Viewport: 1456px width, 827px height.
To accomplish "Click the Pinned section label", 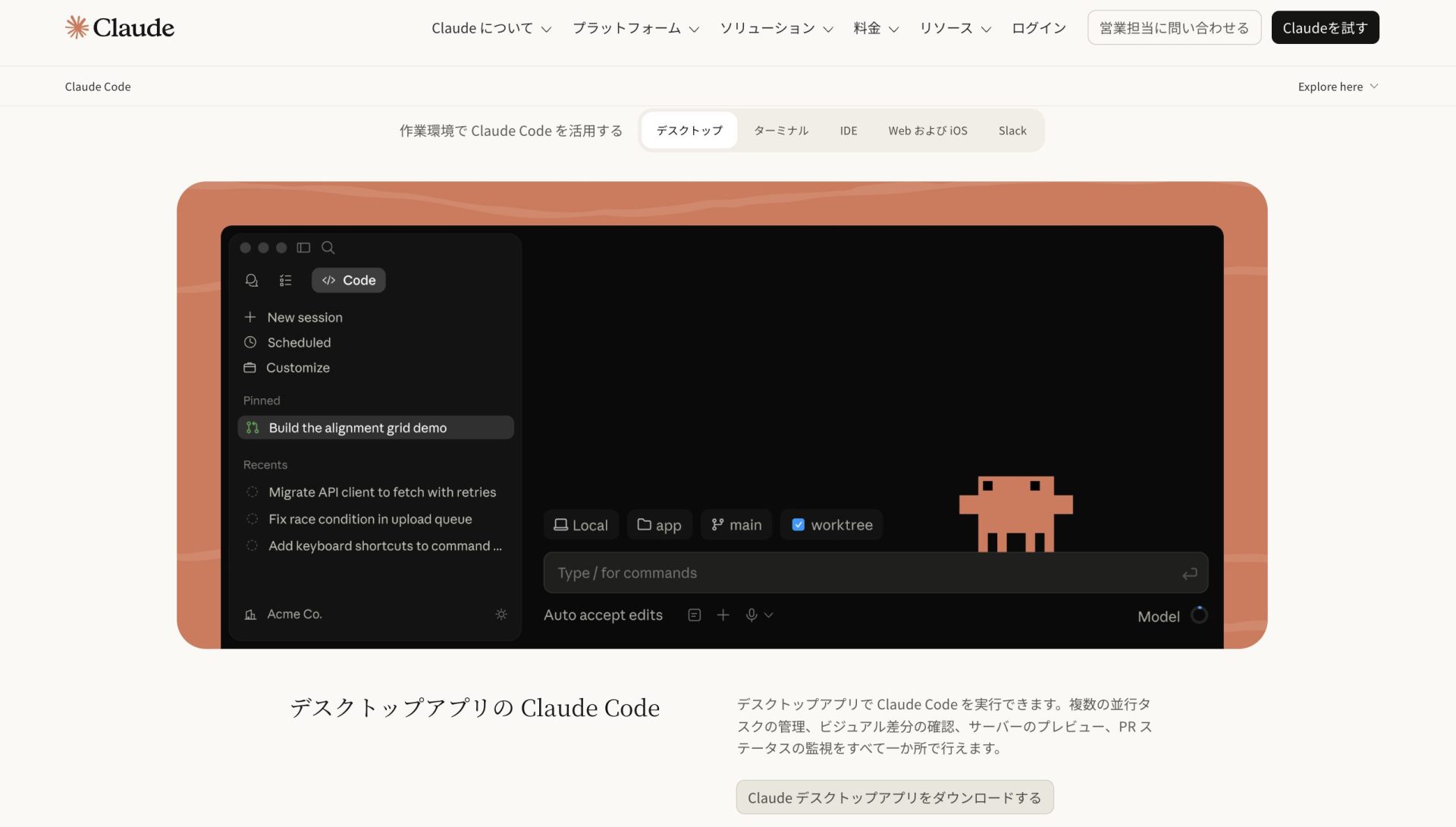I will (x=262, y=401).
